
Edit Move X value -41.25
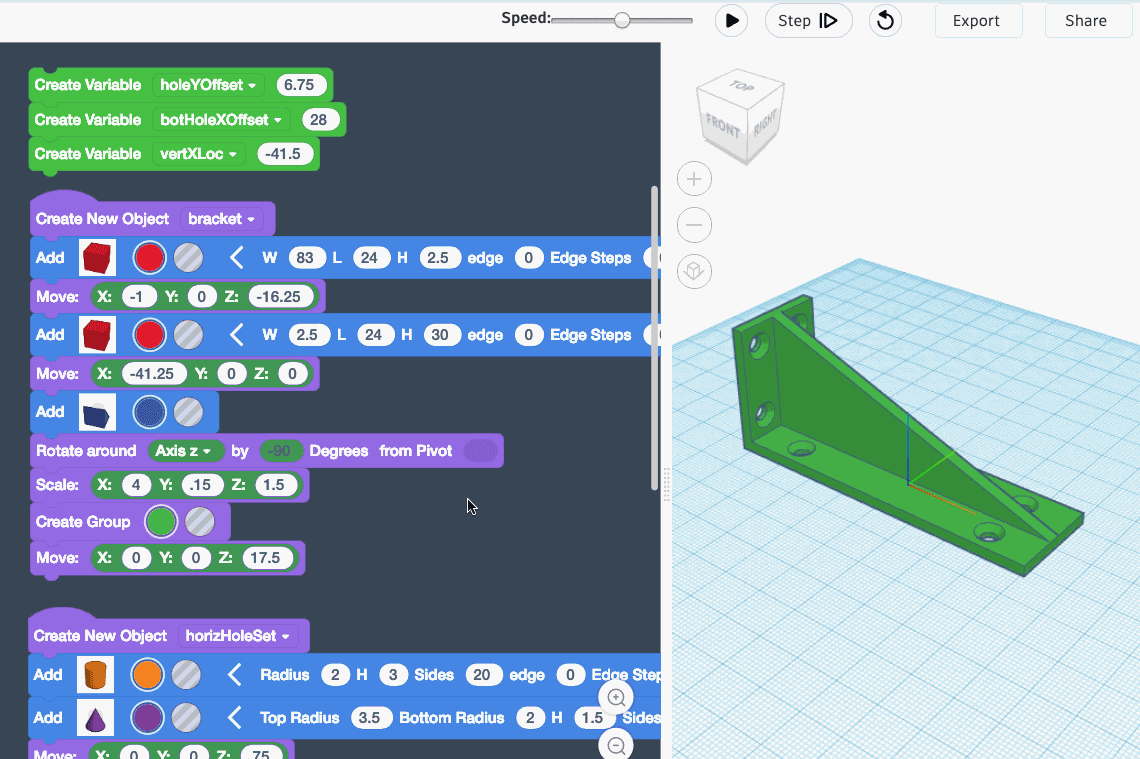[x=152, y=374]
